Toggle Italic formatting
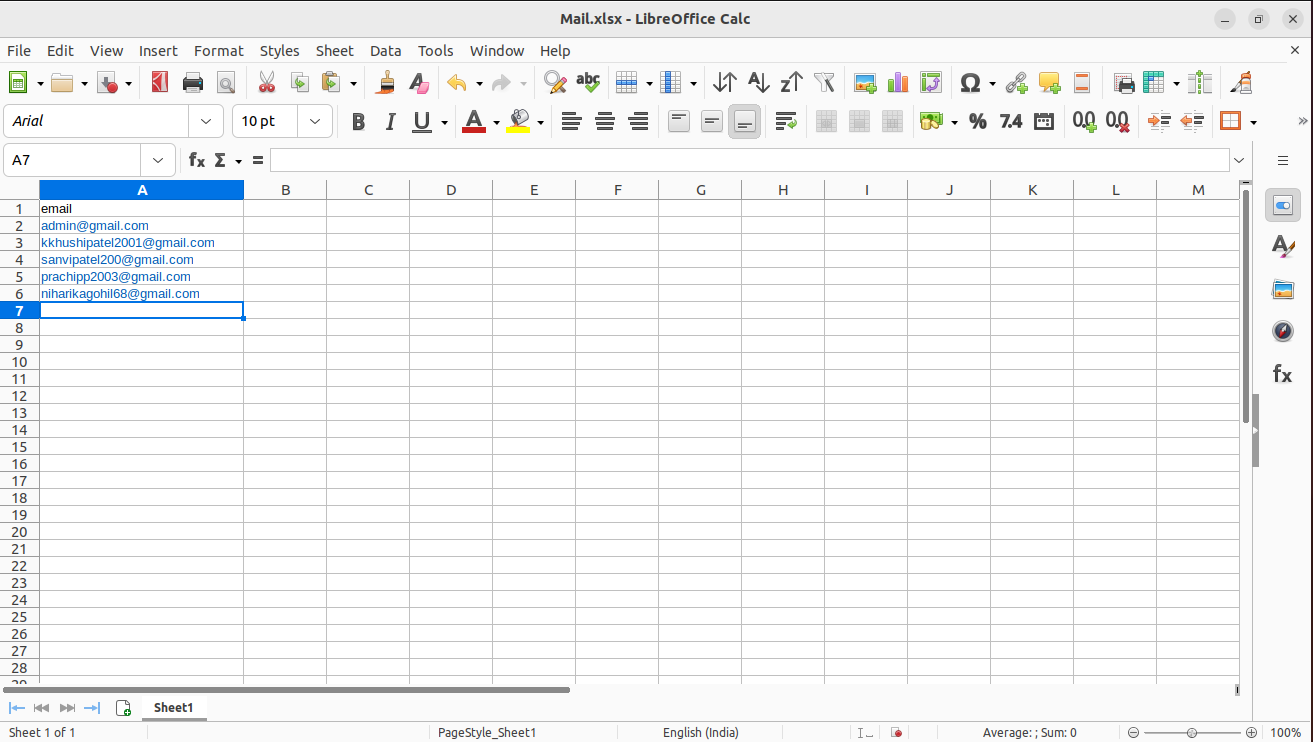The height and width of the screenshot is (742, 1313). [390, 121]
